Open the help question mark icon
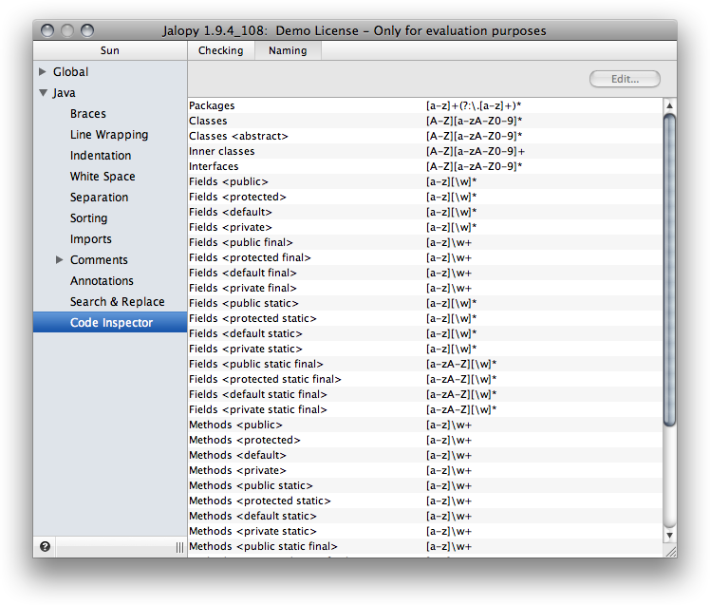This screenshot has height=605, width=710. point(45,547)
